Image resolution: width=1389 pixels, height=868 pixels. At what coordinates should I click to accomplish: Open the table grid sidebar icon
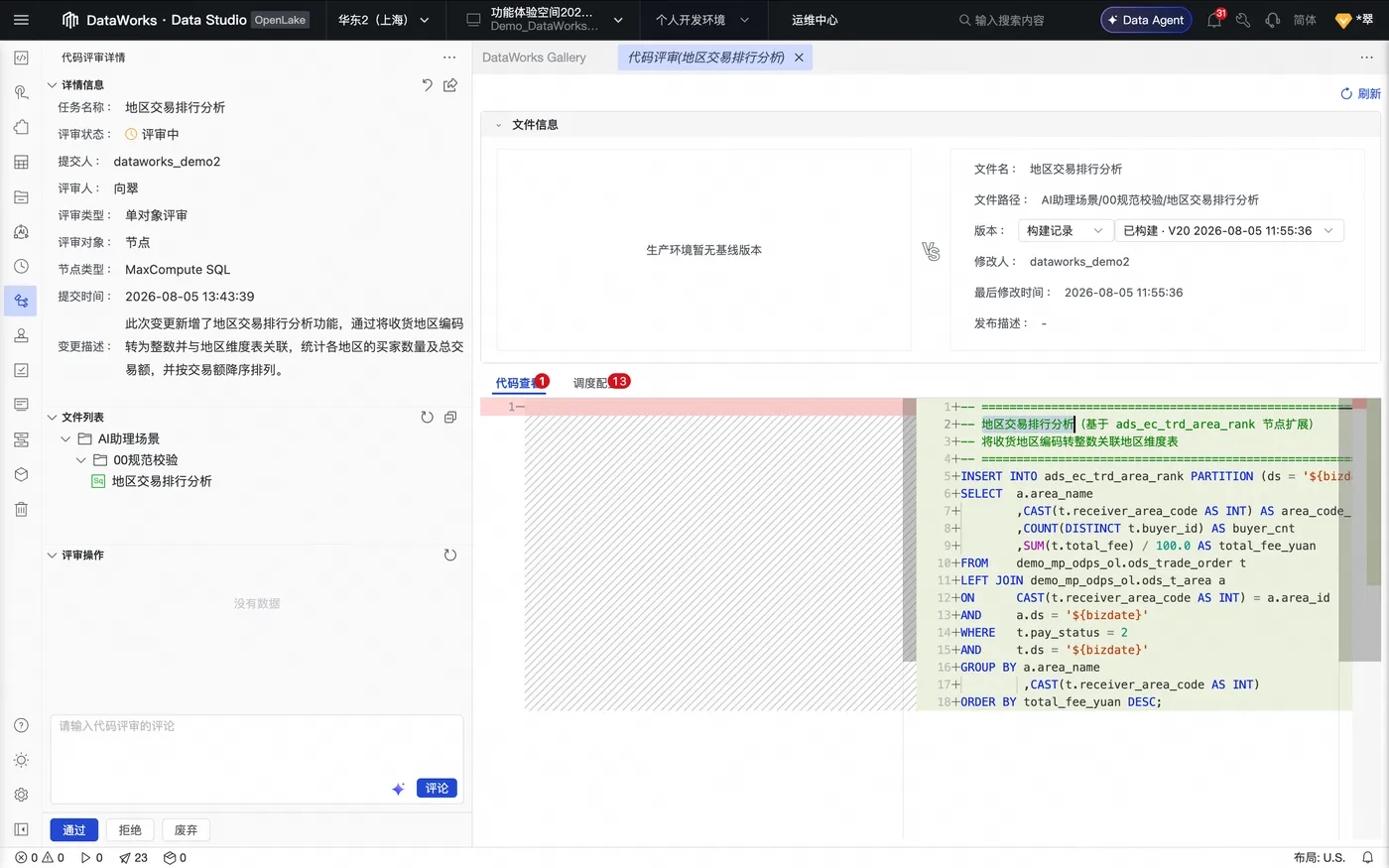pyautogui.click(x=21, y=162)
